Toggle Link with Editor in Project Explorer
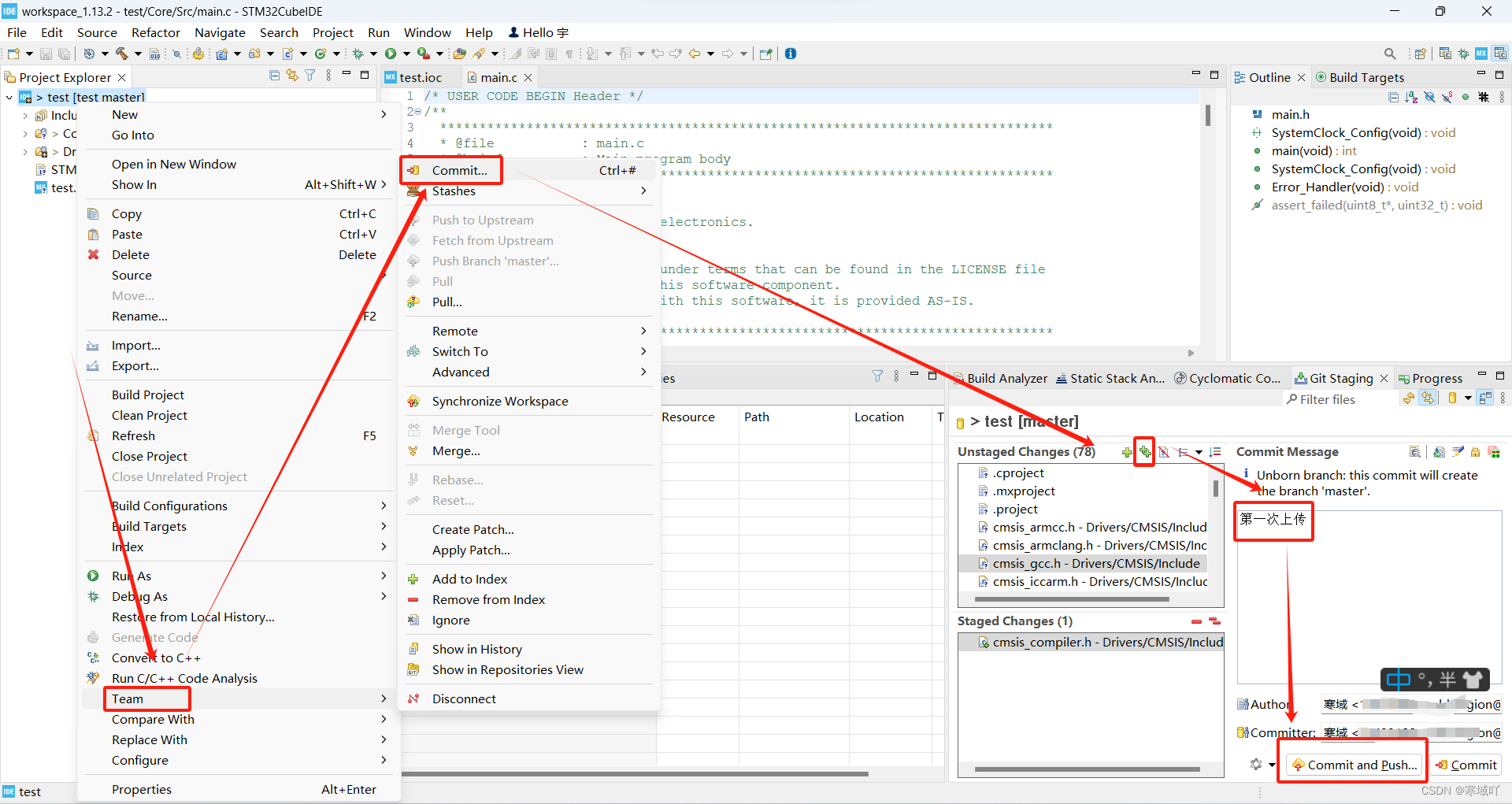The height and width of the screenshot is (804, 1512). pyautogui.click(x=292, y=76)
